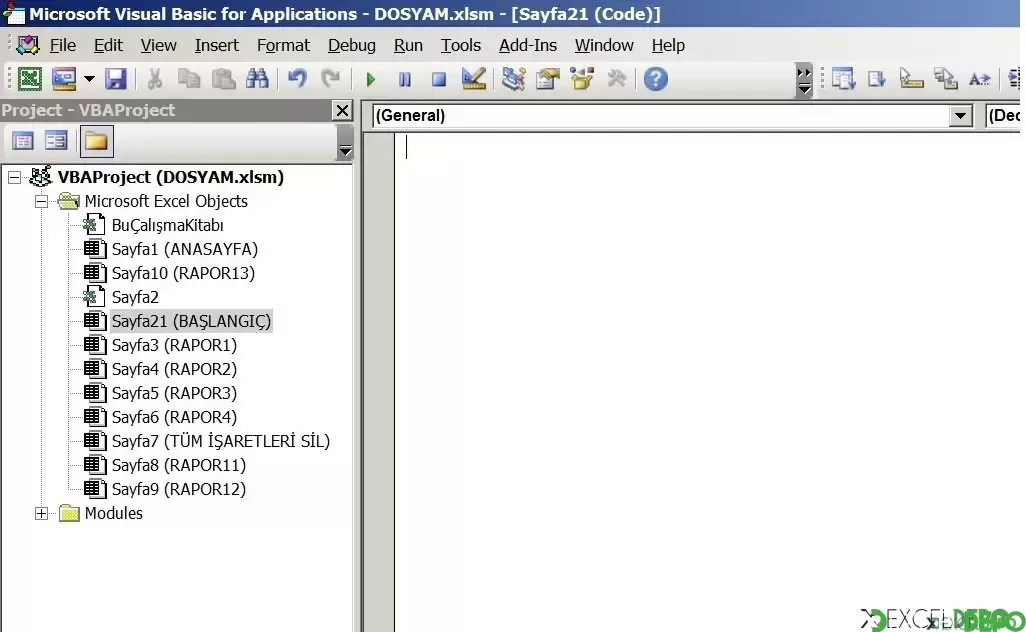Toggle Folders view in Project panel
Image resolution: width=1026 pixels, height=632 pixels.
(96, 141)
